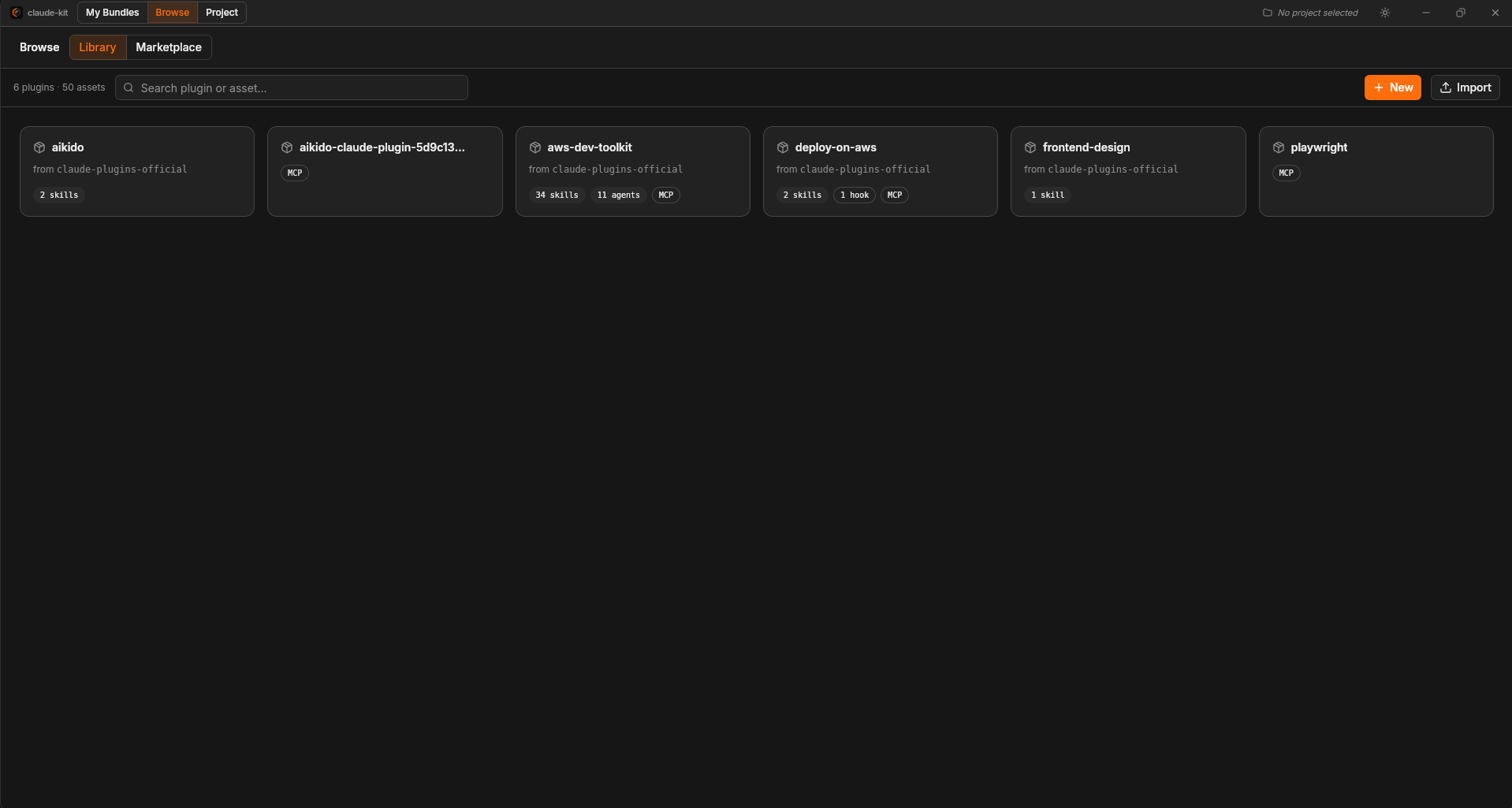The height and width of the screenshot is (808, 1512).
Task: Click the 1 skill badge on frontend-design
Action: click(x=1048, y=195)
